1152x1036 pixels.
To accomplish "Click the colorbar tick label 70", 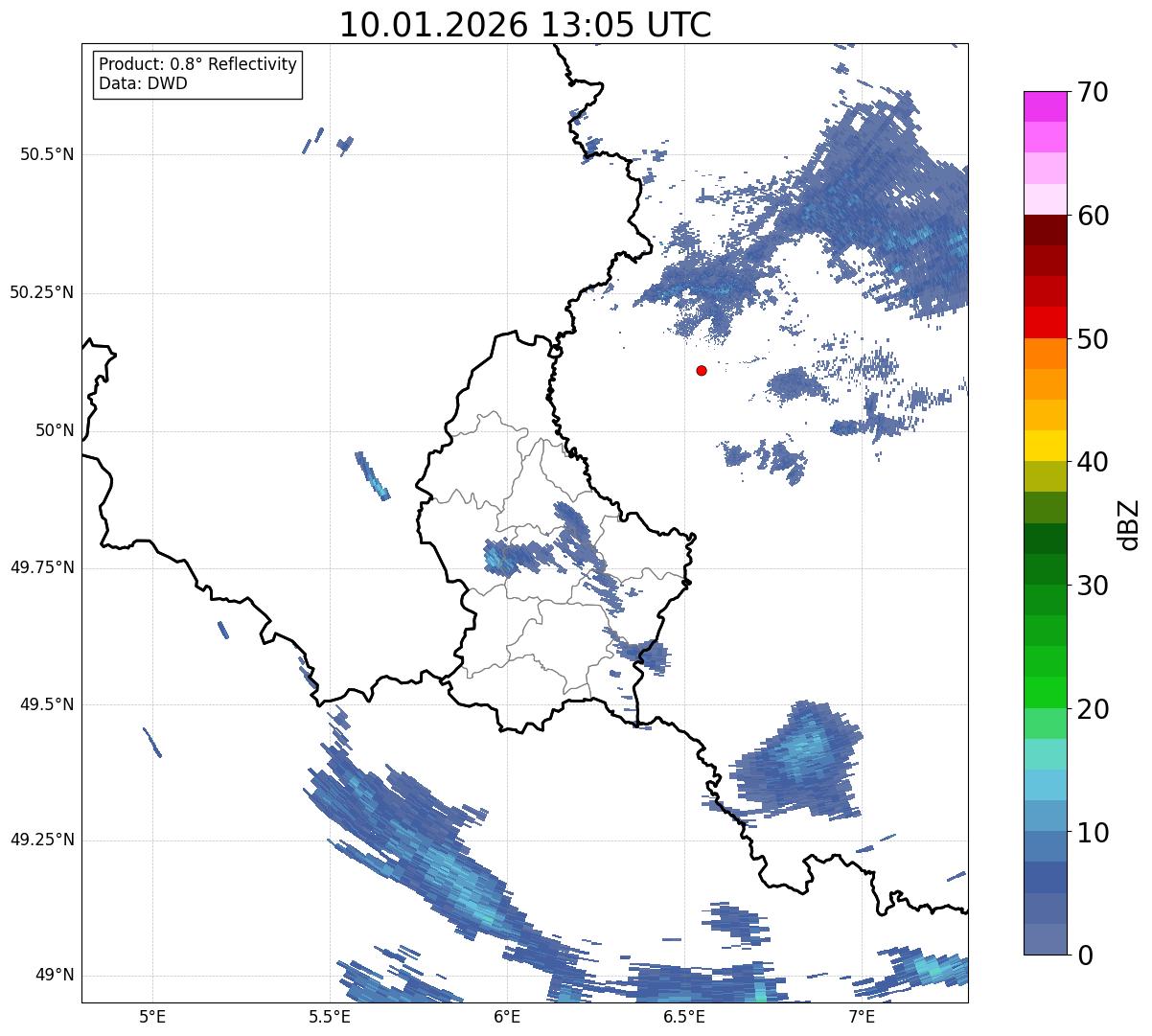I will coord(1091,92).
